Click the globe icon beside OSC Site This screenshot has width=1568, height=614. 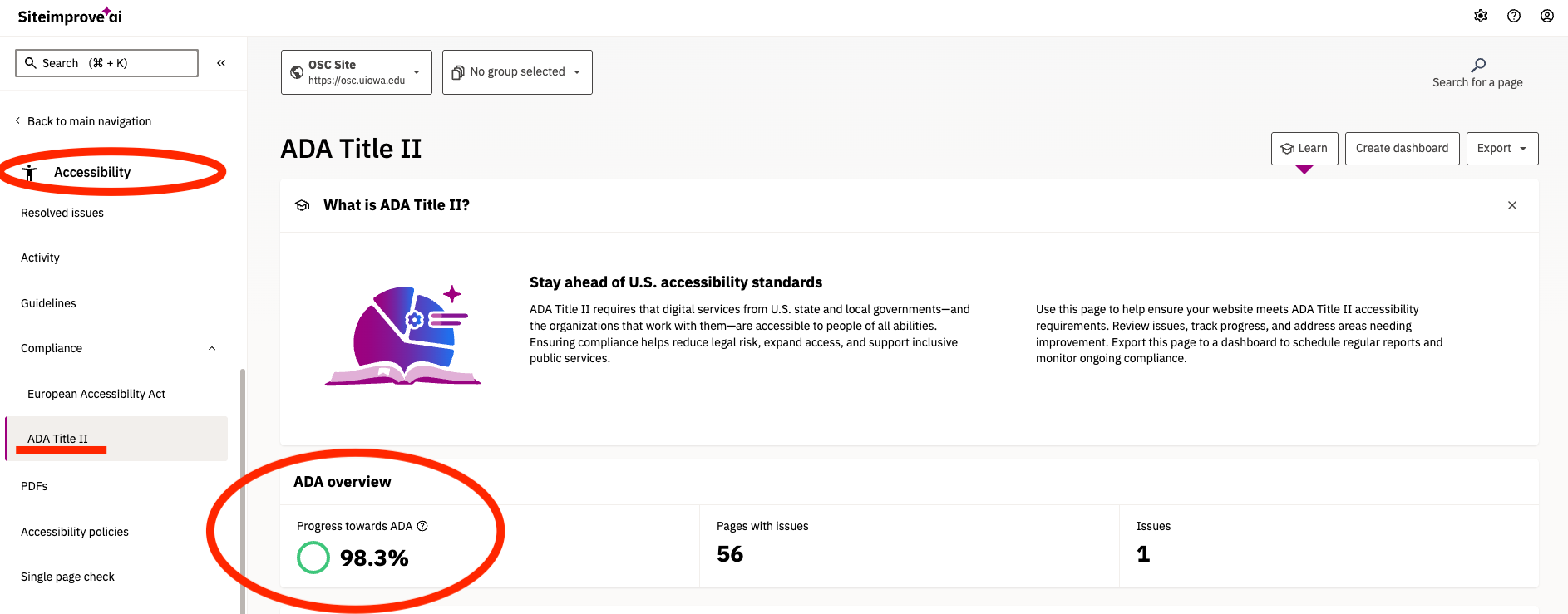click(x=297, y=71)
